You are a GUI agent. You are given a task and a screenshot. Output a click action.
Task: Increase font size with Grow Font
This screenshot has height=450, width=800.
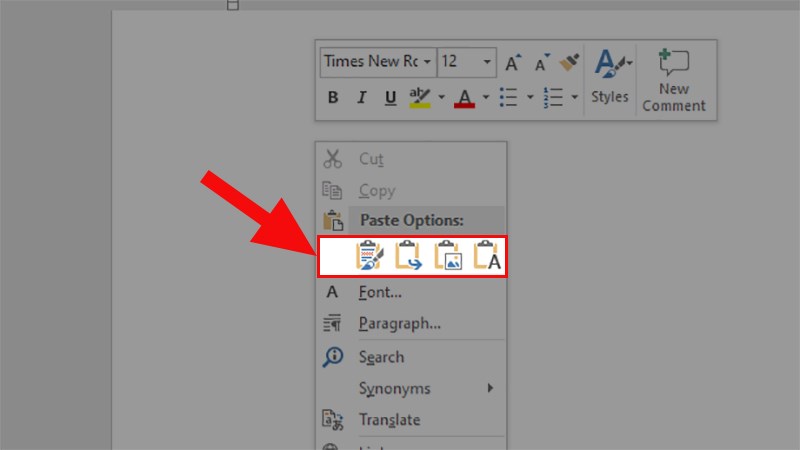tap(513, 62)
